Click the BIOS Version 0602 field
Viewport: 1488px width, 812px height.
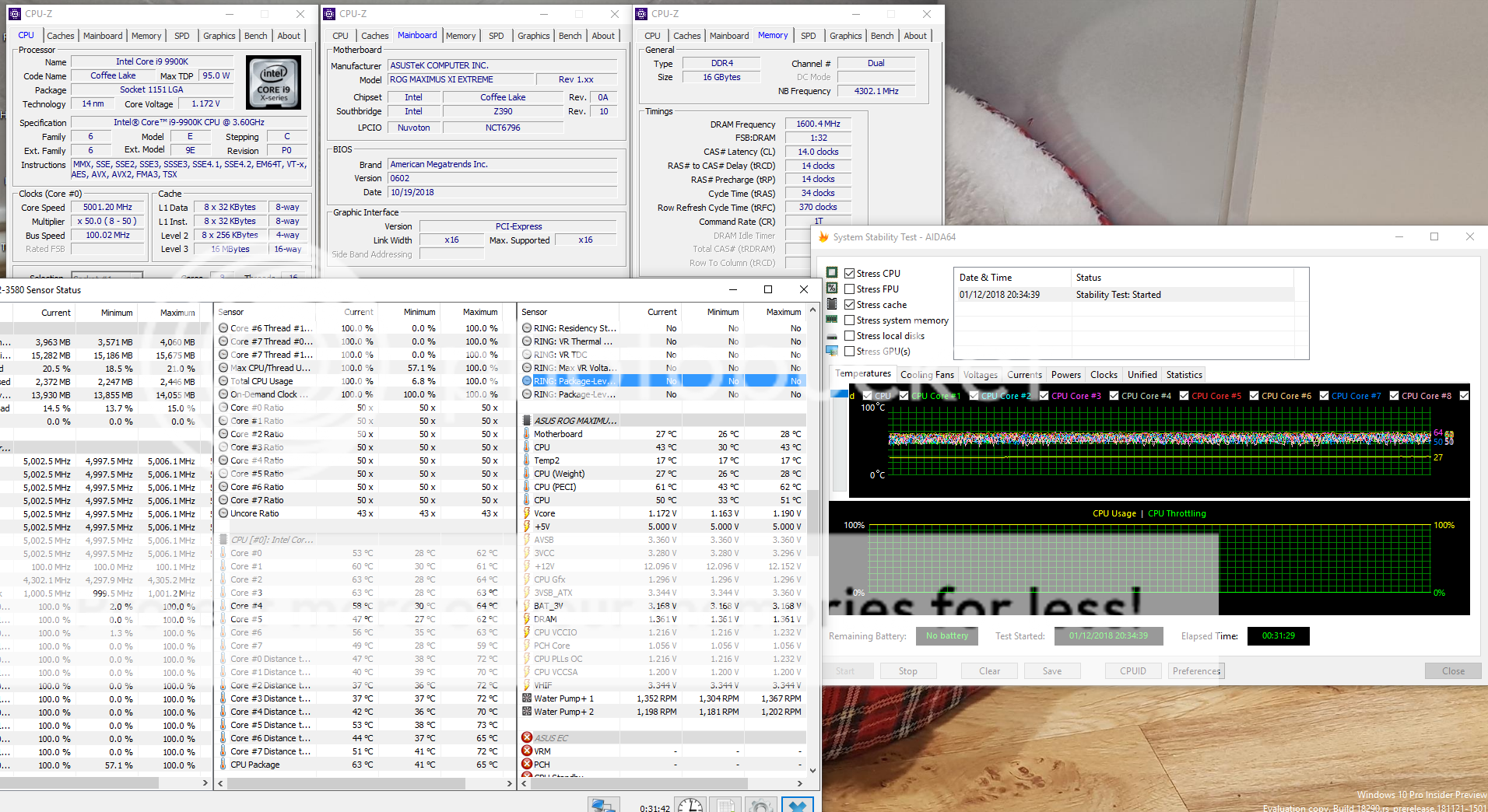pos(502,178)
